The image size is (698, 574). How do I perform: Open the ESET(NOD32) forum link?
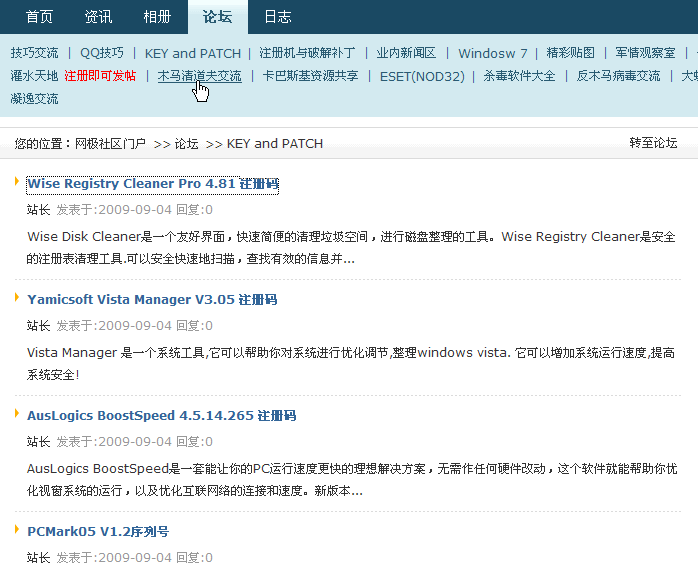pos(422,76)
